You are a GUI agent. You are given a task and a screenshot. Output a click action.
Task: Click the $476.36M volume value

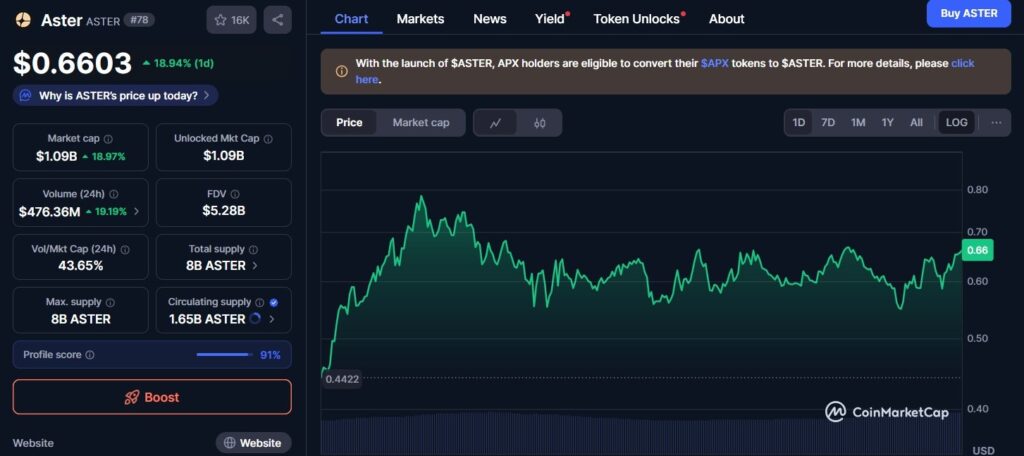pyautogui.click(x=50, y=212)
